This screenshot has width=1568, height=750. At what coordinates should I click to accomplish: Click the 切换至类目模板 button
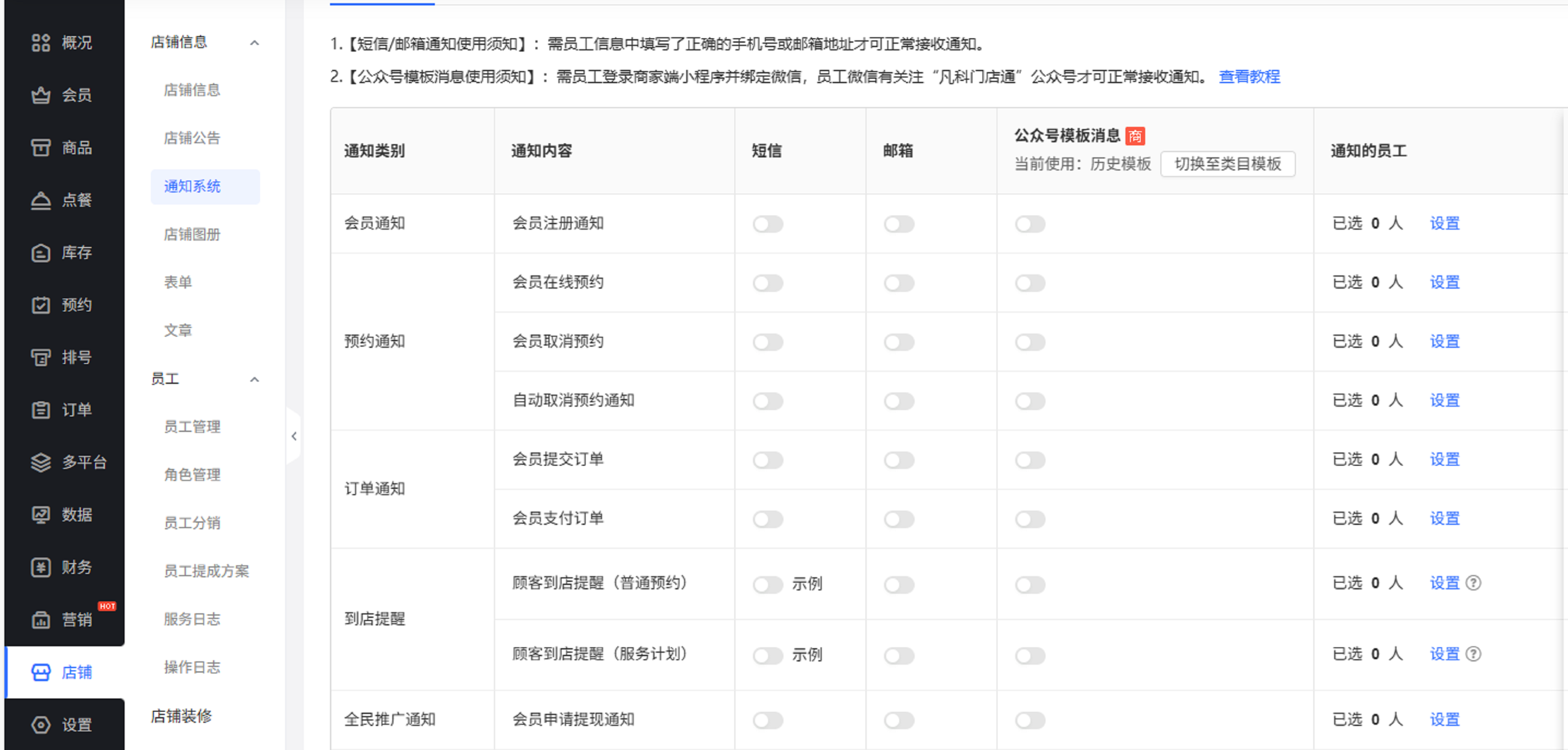coord(1227,164)
